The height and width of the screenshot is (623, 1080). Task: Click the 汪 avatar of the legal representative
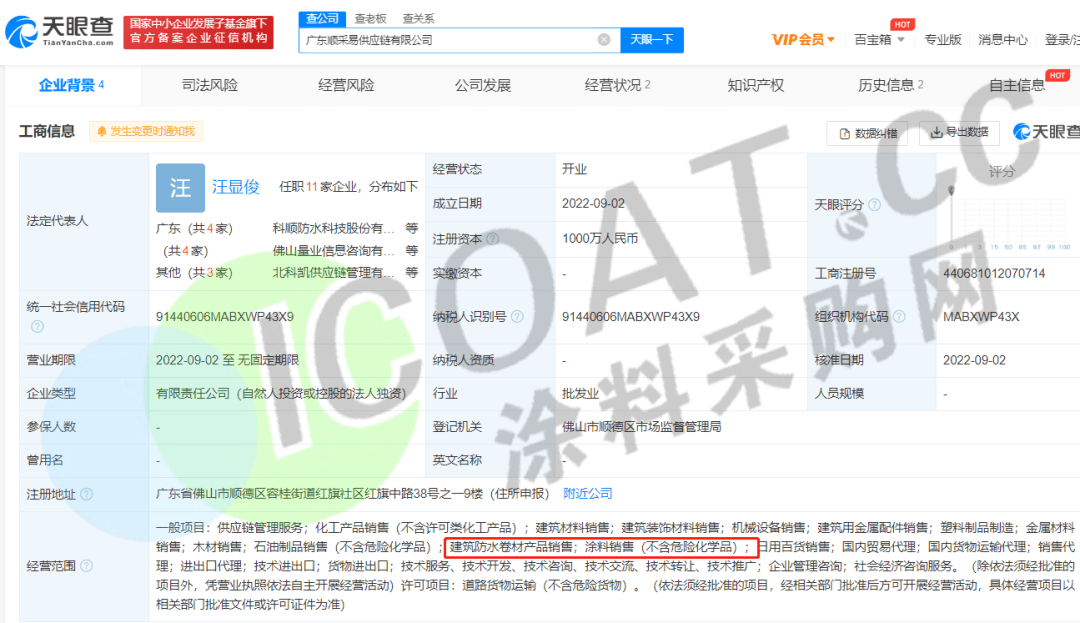point(180,187)
